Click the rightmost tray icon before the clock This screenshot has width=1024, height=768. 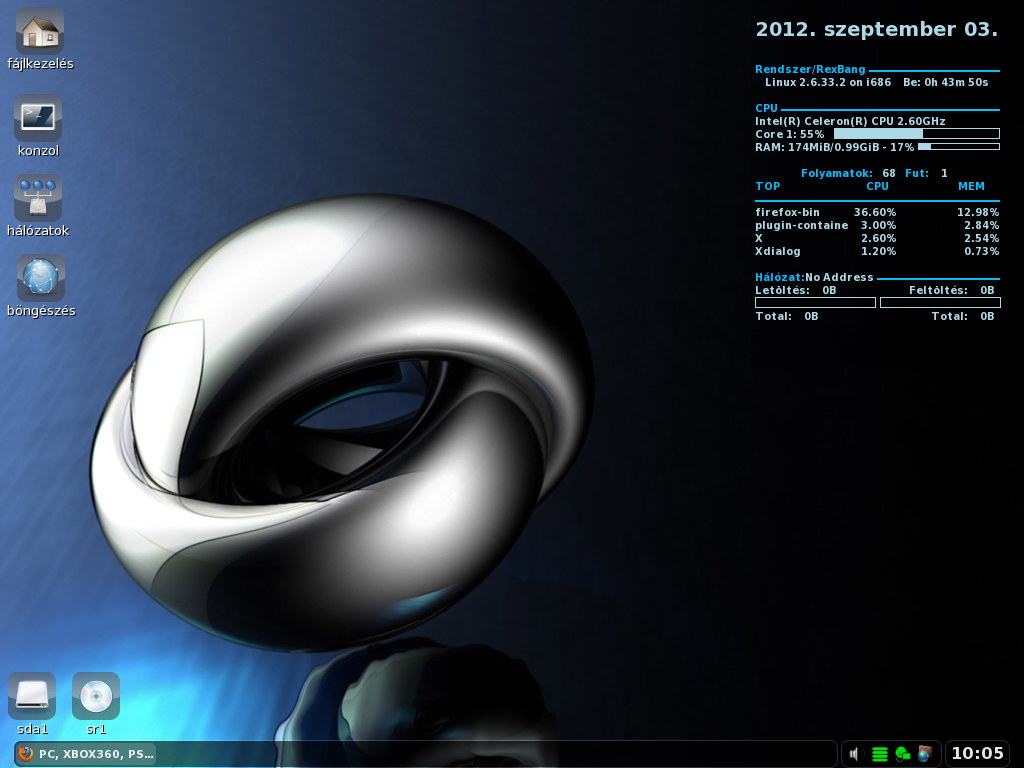pos(925,754)
